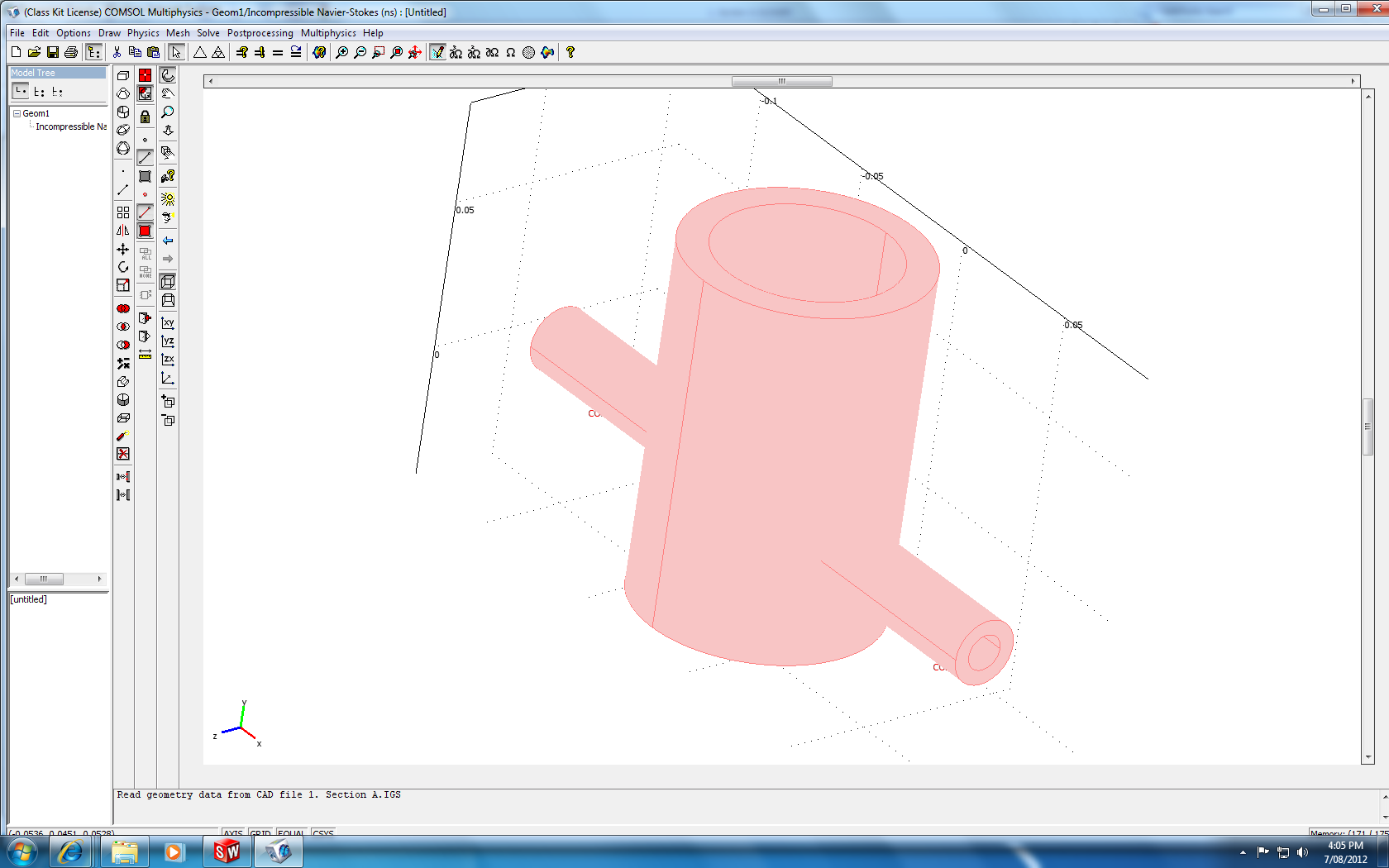The width and height of the screenshot is (1389, 868).
Task: Open the Mesh menu
Action: point(178,33)
